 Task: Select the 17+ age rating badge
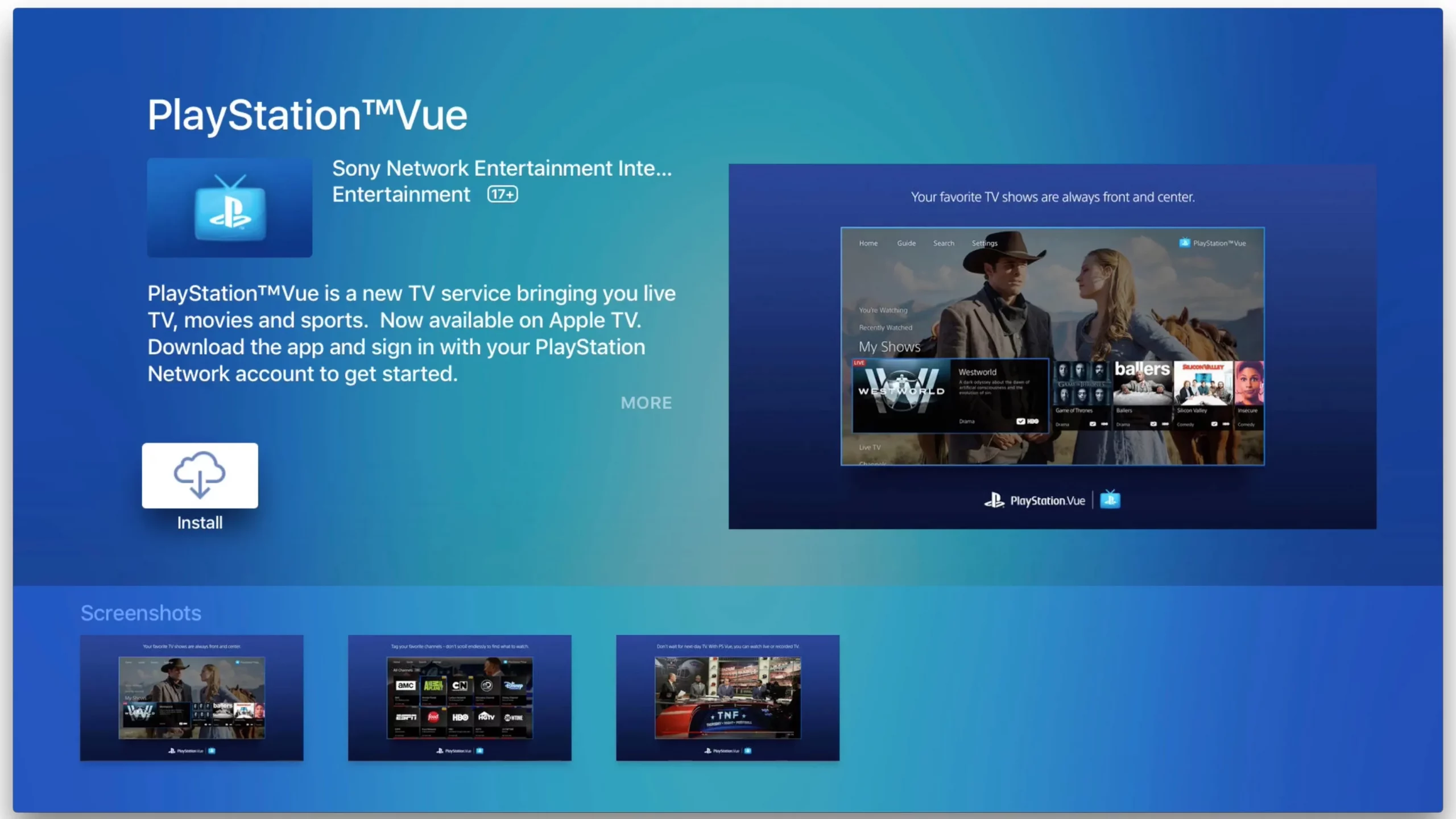coord(502,195)
